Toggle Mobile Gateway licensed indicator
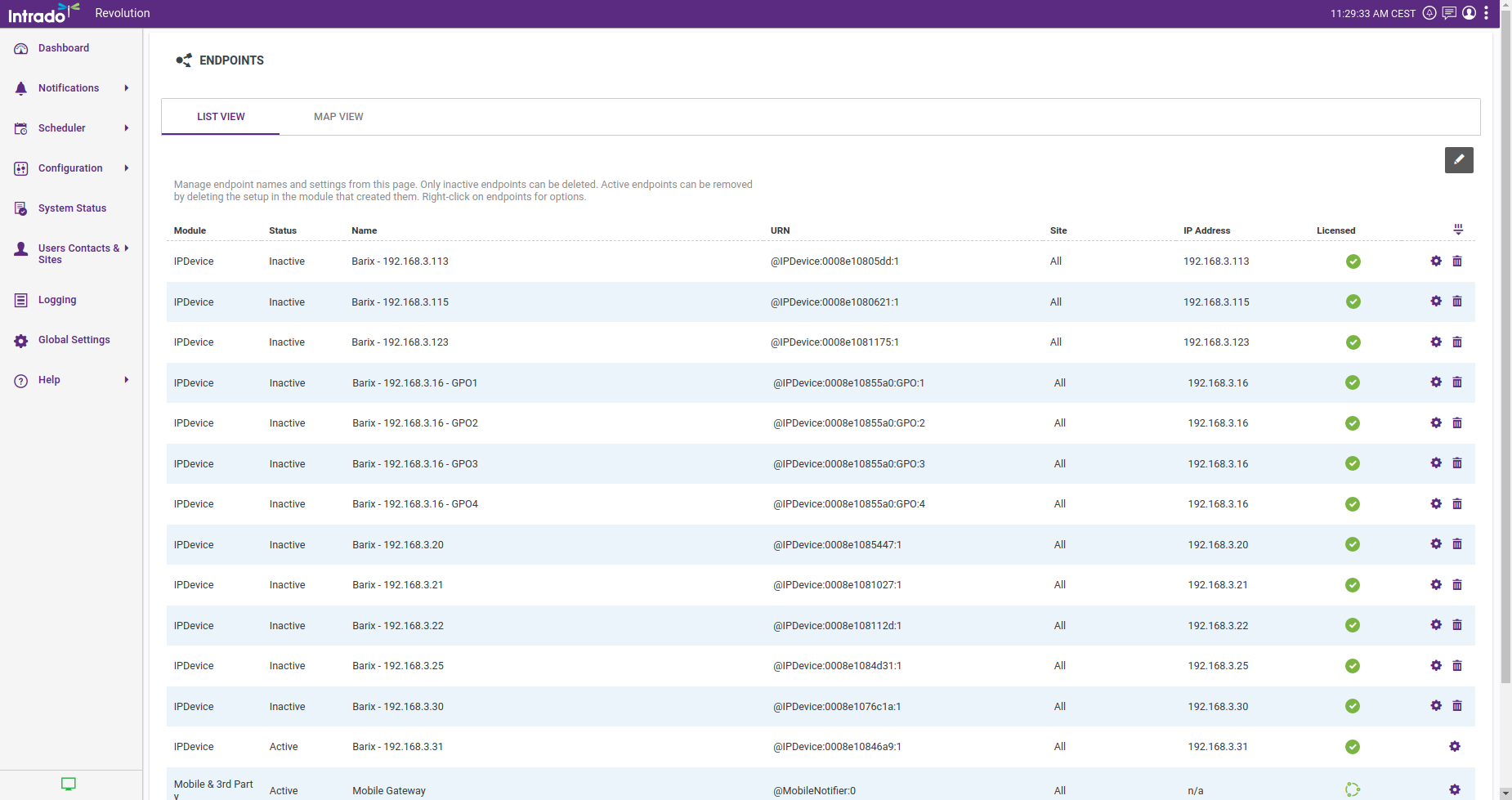This screenshot has width=1512, height=800. pos(1353,789)
